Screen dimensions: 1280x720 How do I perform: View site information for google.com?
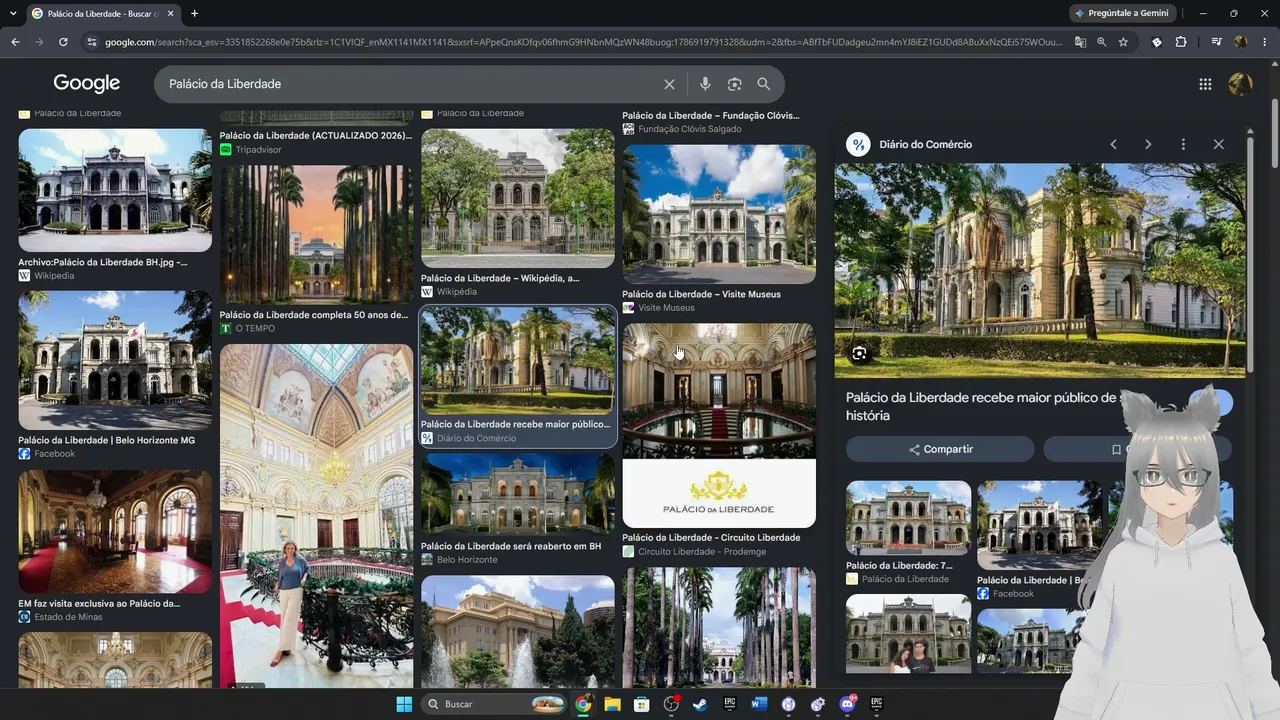(92, 42)
